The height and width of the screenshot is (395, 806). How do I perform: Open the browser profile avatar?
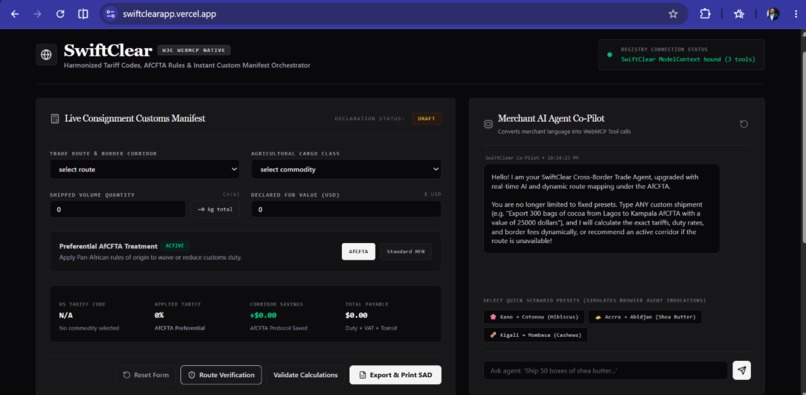coord(773,14)
